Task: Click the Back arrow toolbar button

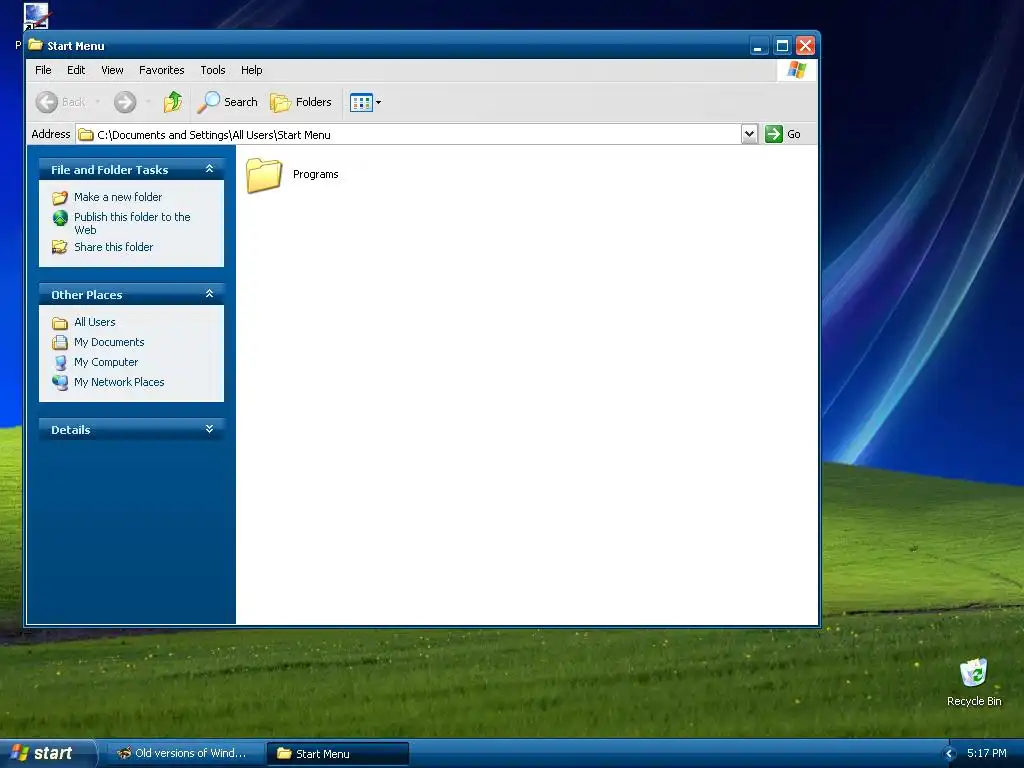Action: 61,102
